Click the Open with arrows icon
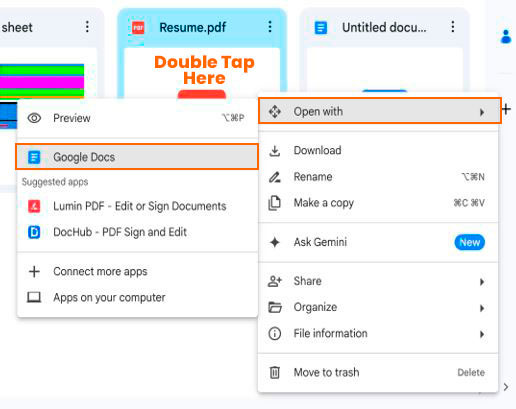 point(275,111)
